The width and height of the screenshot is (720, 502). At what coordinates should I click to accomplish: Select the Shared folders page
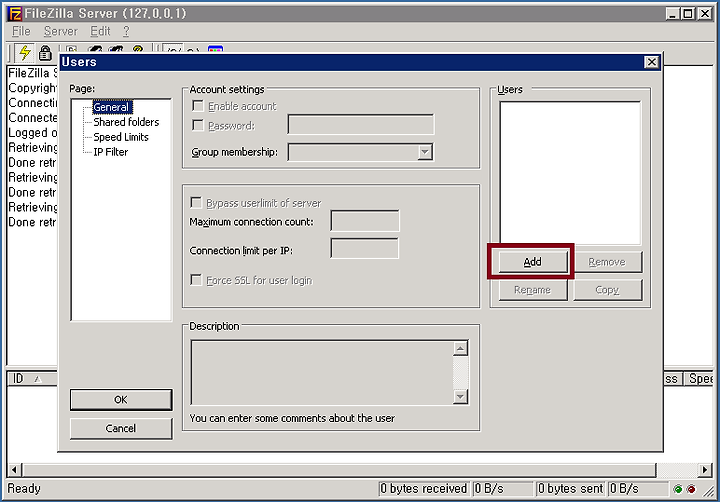[126, 122]
